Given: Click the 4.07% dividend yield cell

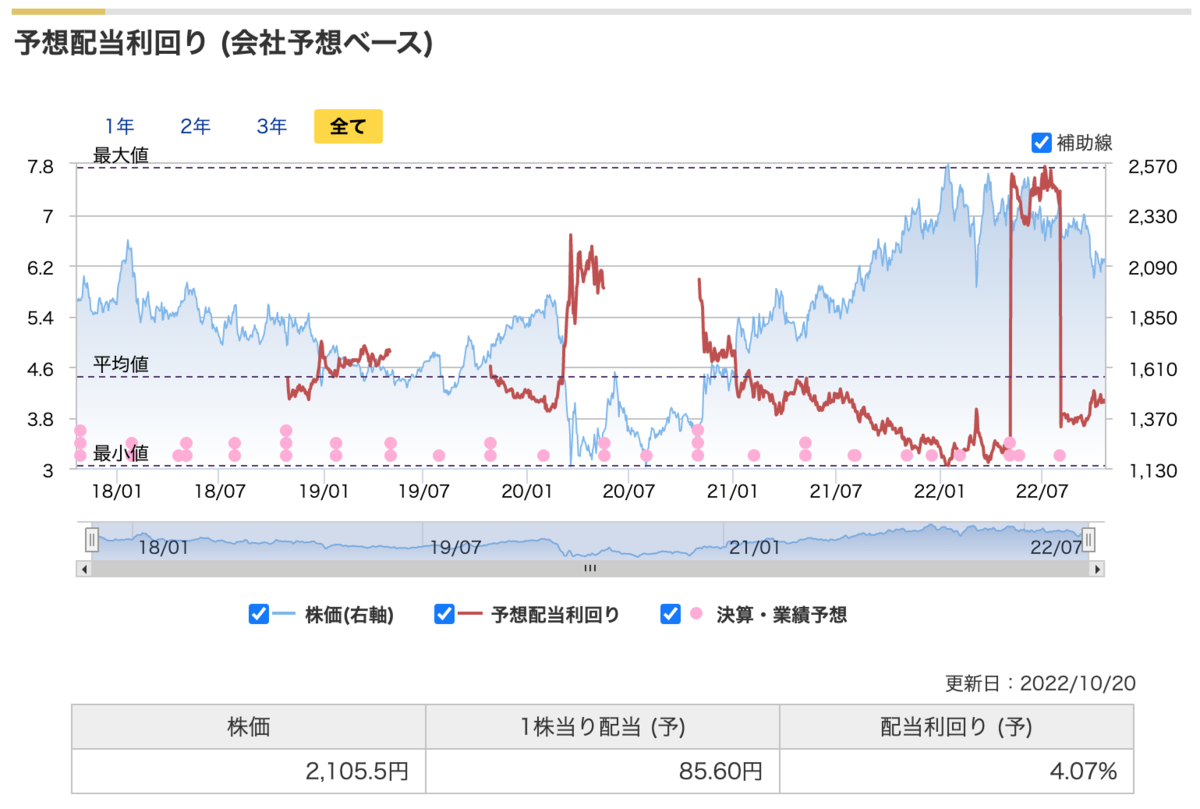Looking at the screenshot, I should (957, 771).
